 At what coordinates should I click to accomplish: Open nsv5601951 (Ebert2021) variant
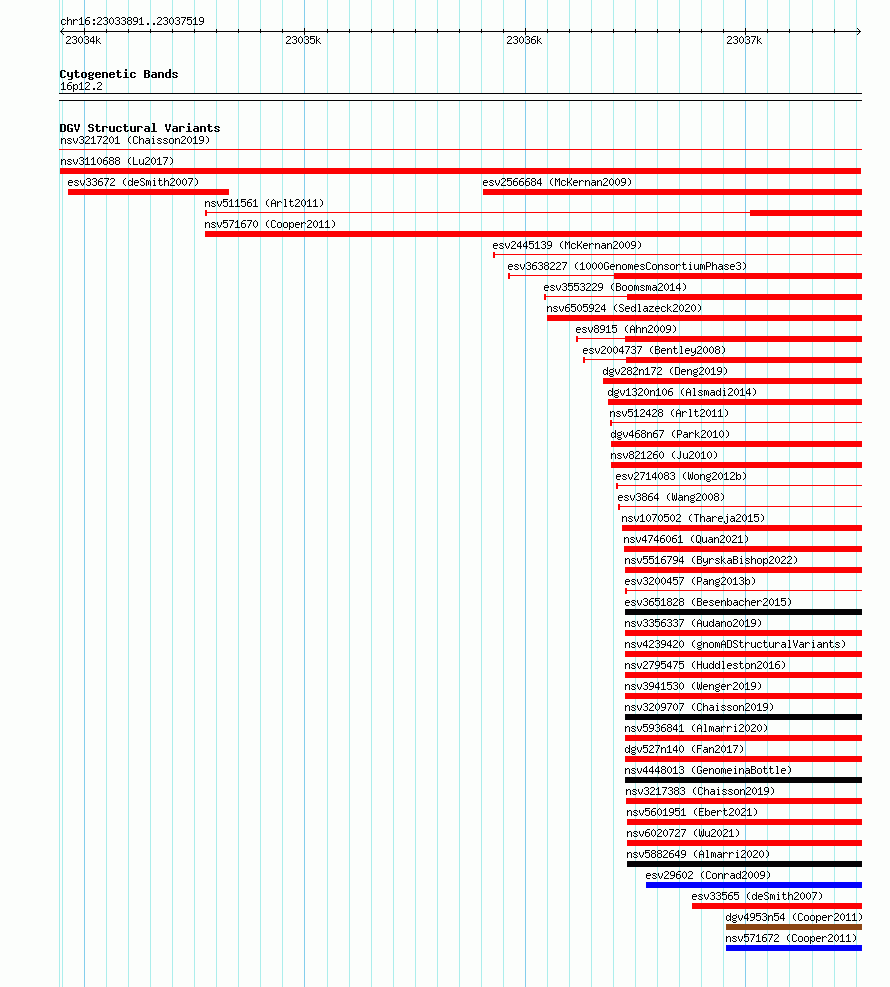click(x=692, y=813)
